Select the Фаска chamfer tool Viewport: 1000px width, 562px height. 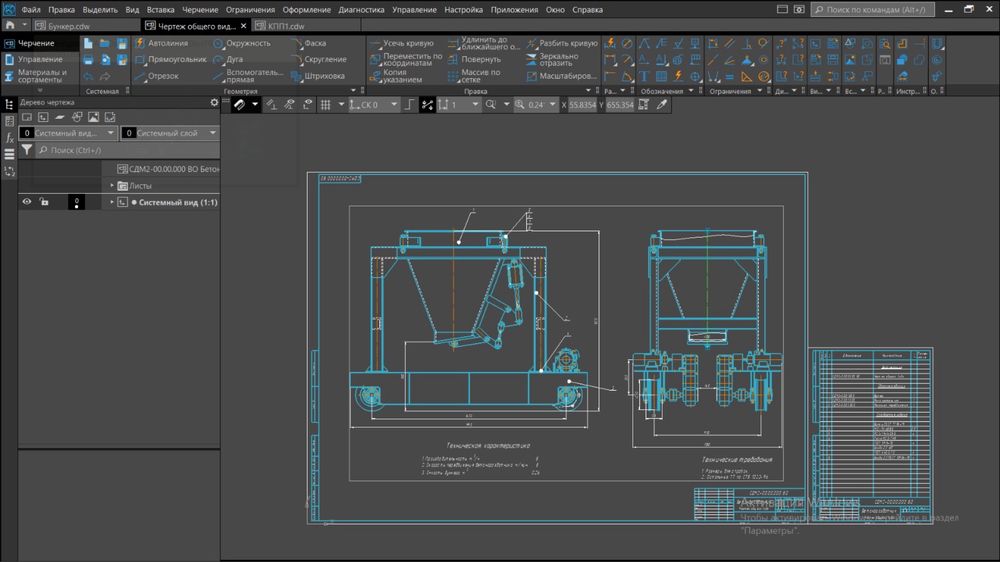[313, 44]
